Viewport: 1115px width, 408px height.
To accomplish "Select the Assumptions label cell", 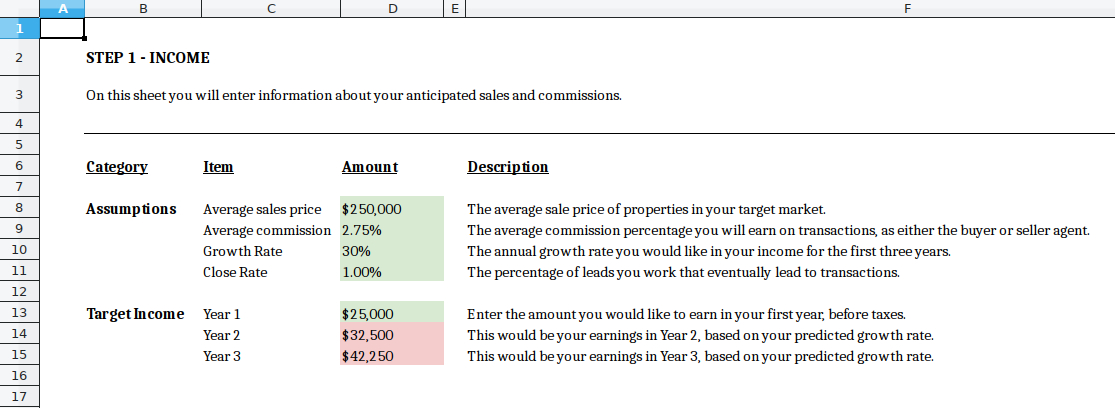I will 131,209.
